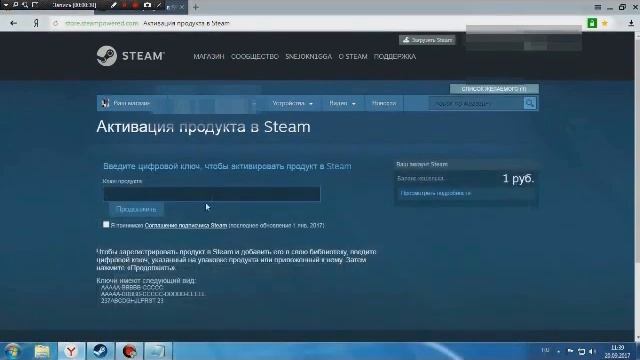The height and width of the screenshot is (360, 640).
Task: Open a new browser tab with plus
Action: tap(196, 7)
